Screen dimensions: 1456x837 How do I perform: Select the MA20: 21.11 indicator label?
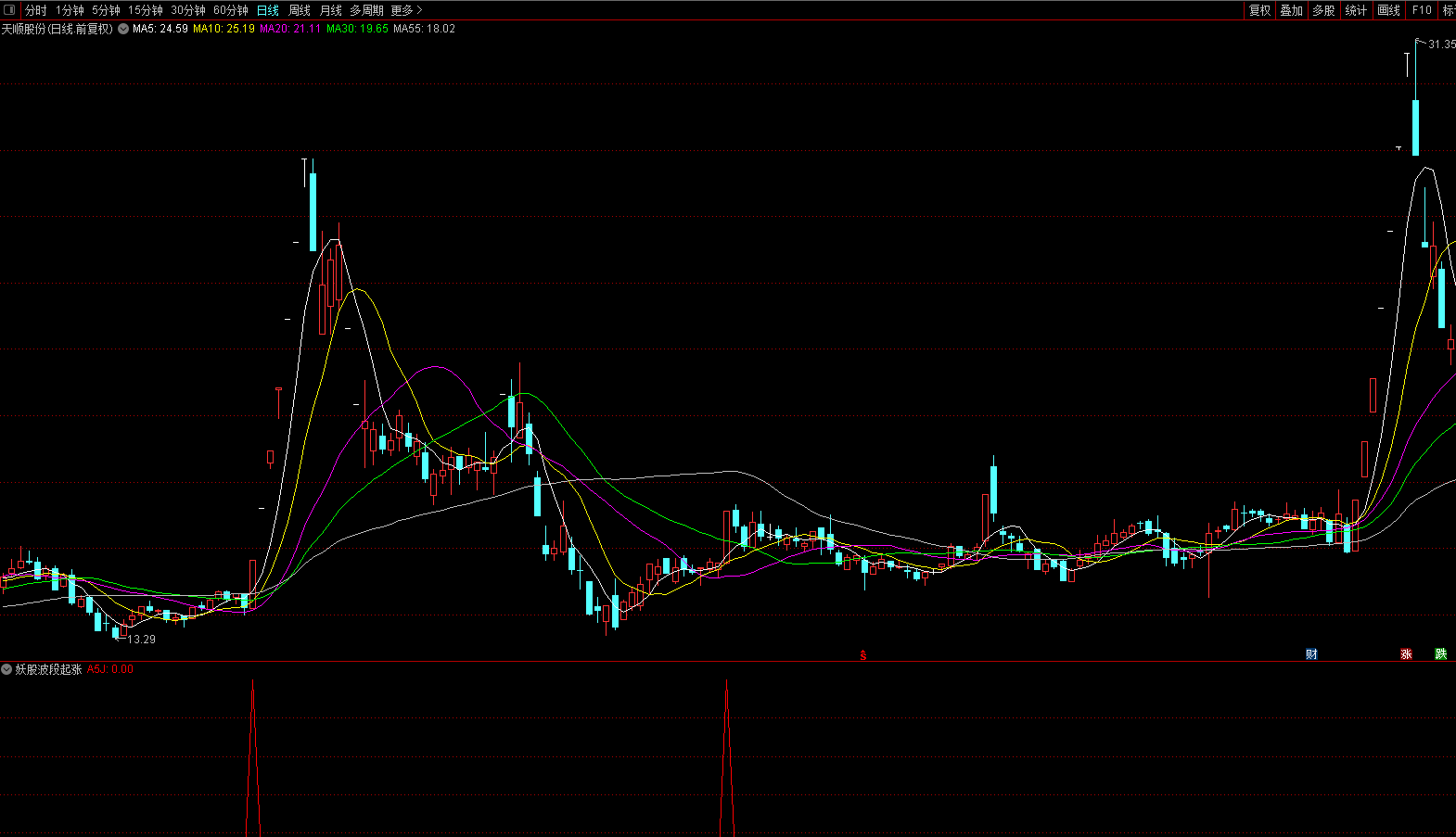click(x=290, y=29)
